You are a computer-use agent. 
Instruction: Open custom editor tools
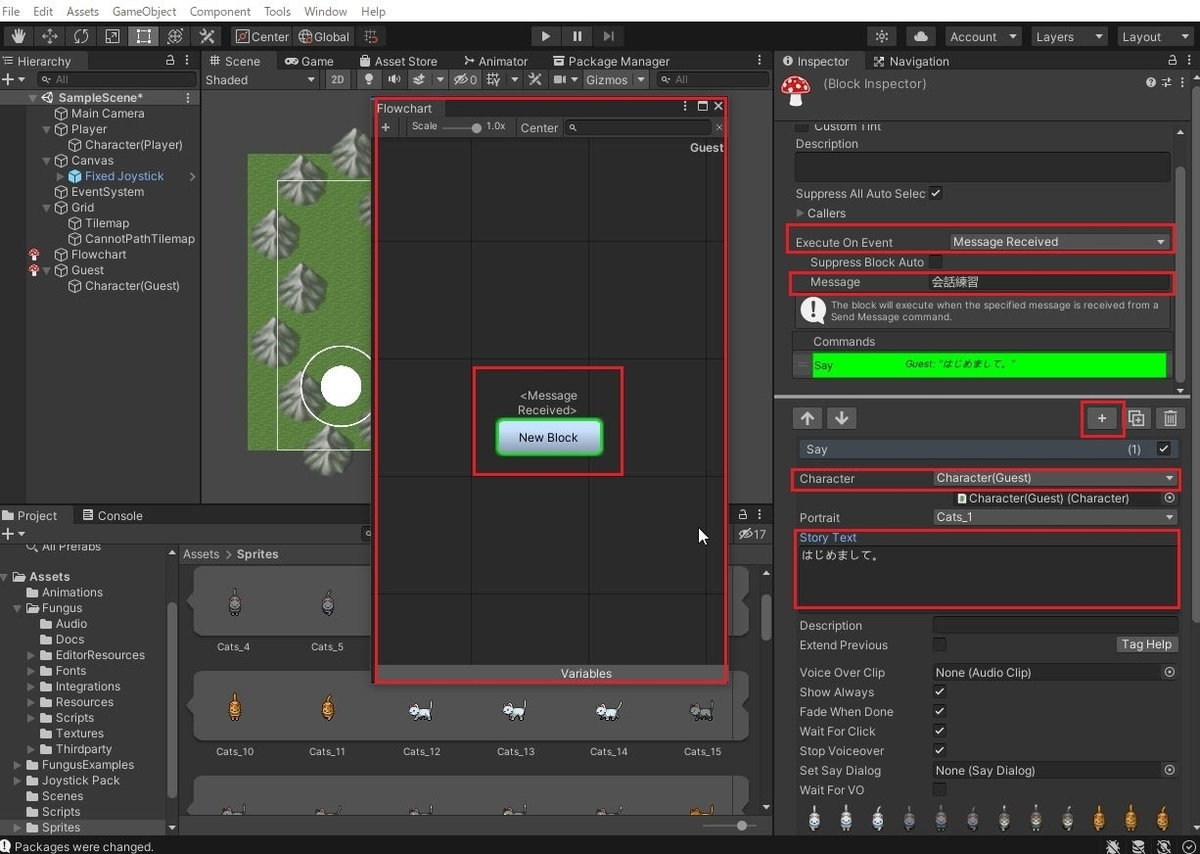[207, 36]
